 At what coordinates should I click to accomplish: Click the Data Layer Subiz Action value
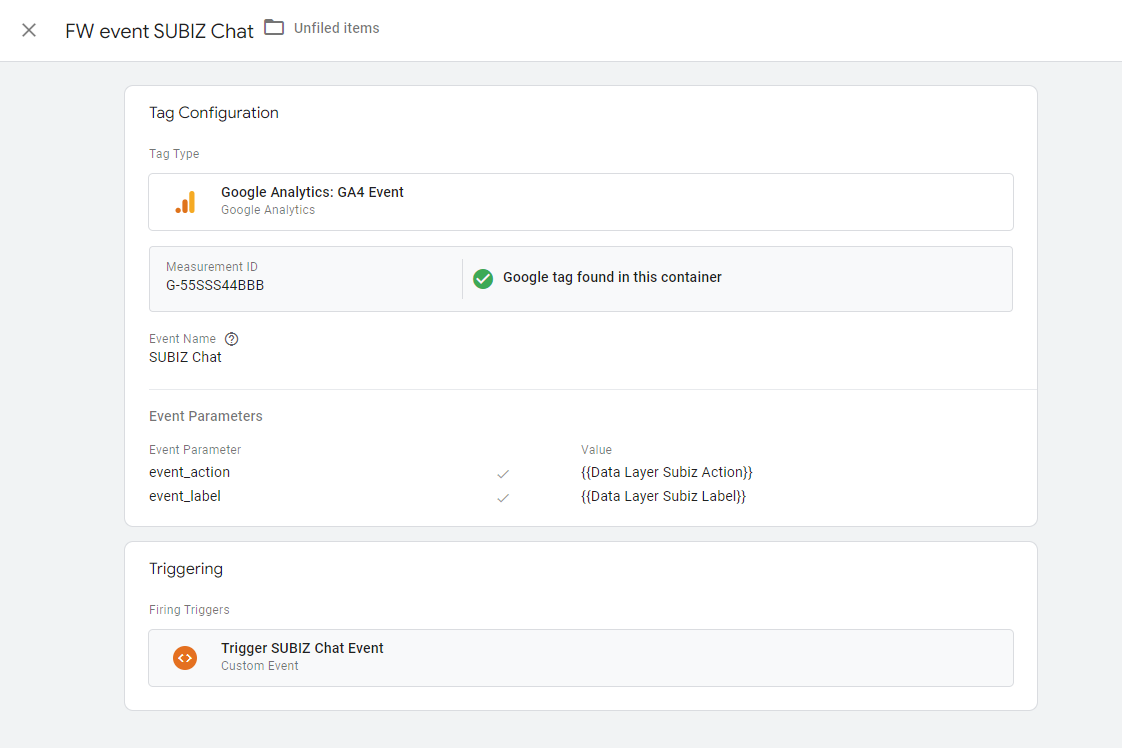pos(666,472)
